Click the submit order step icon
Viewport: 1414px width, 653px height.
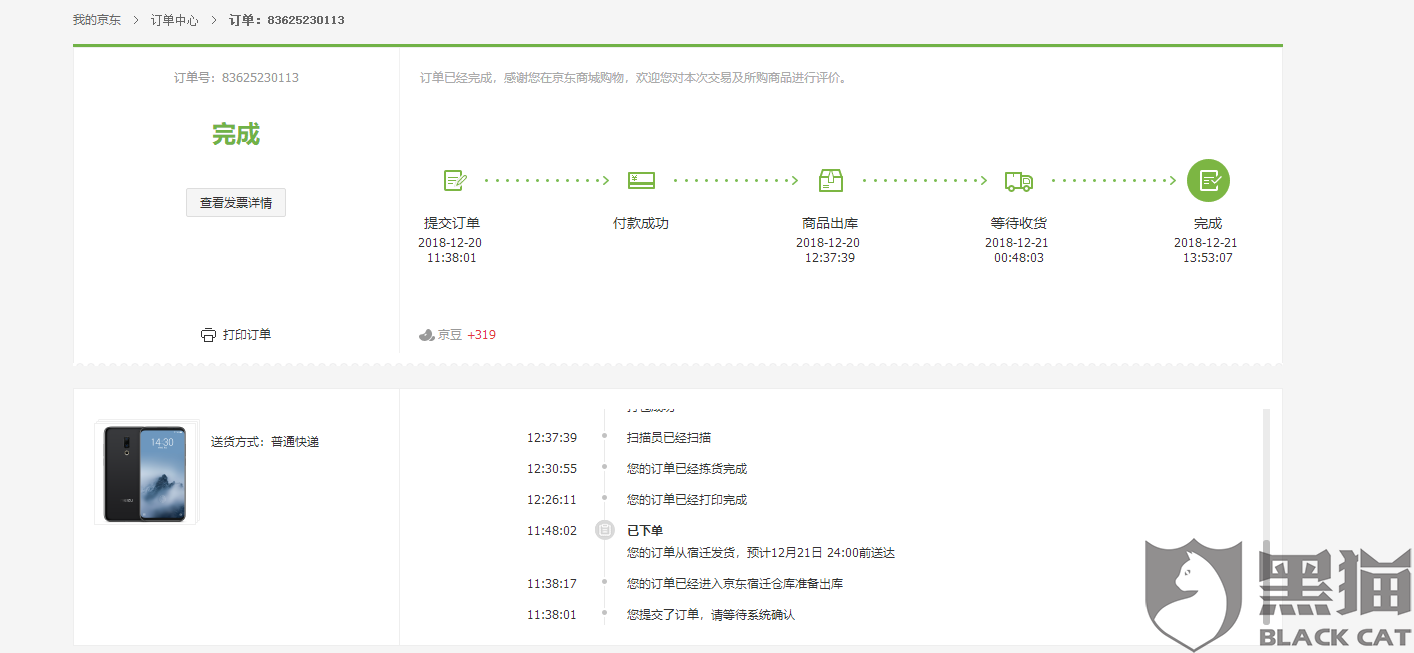point(455,181)
